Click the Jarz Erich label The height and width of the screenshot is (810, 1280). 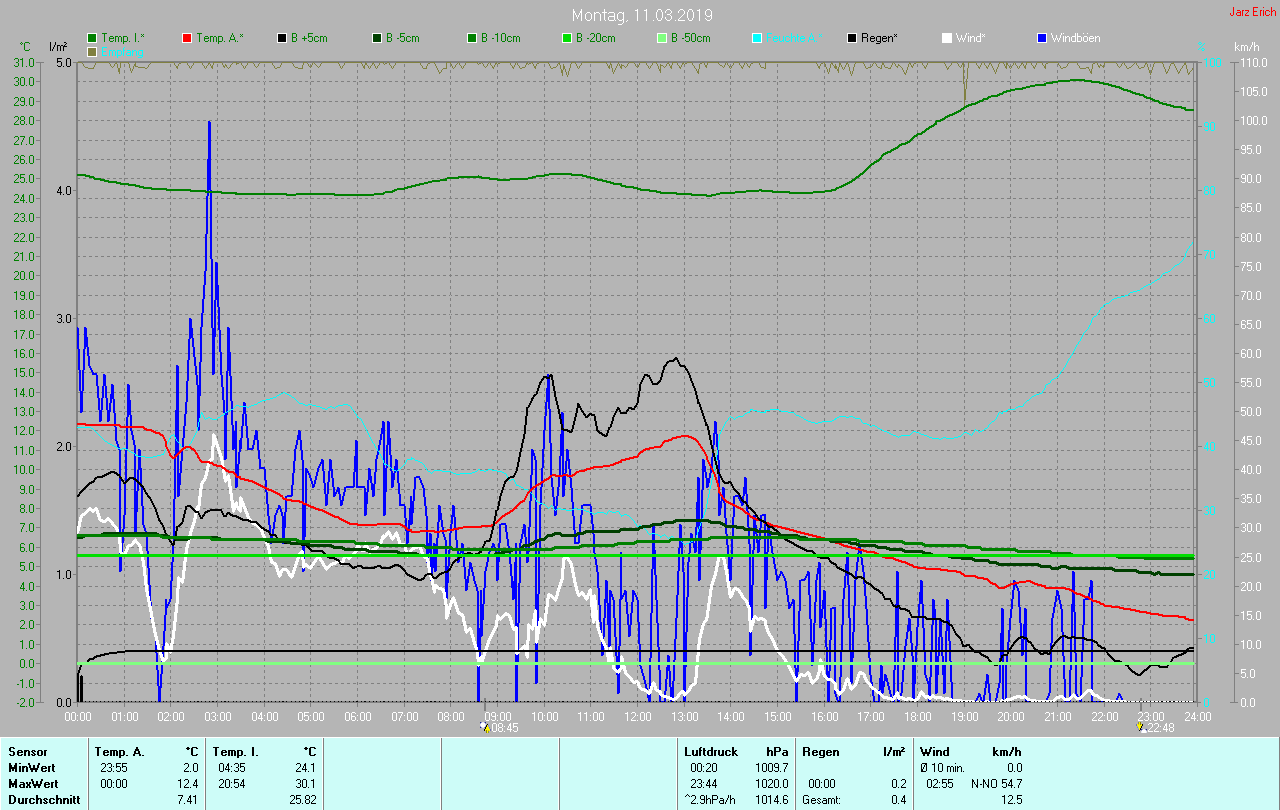(x=1252, y=12)
